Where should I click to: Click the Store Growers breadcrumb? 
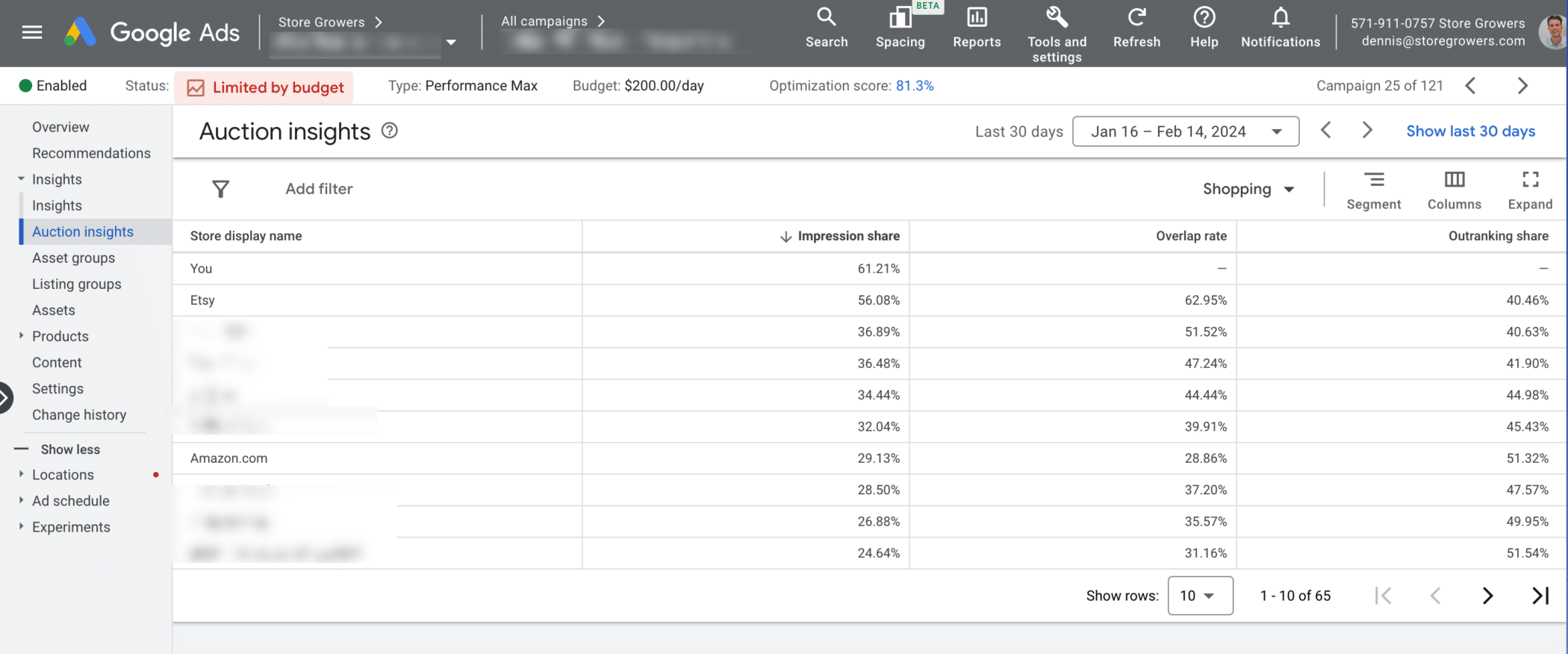(x=321, y=22)
